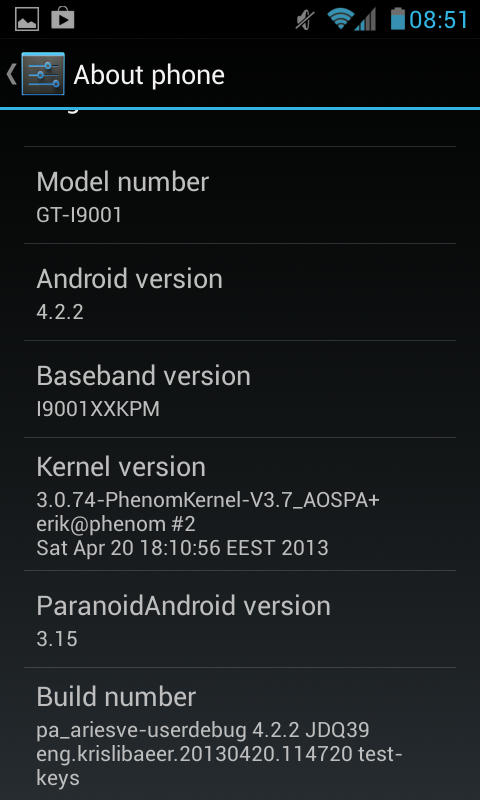Tap the cellular signal bars icon
The width and height of the screenshot is (480, 800).
tap(366, 19)
